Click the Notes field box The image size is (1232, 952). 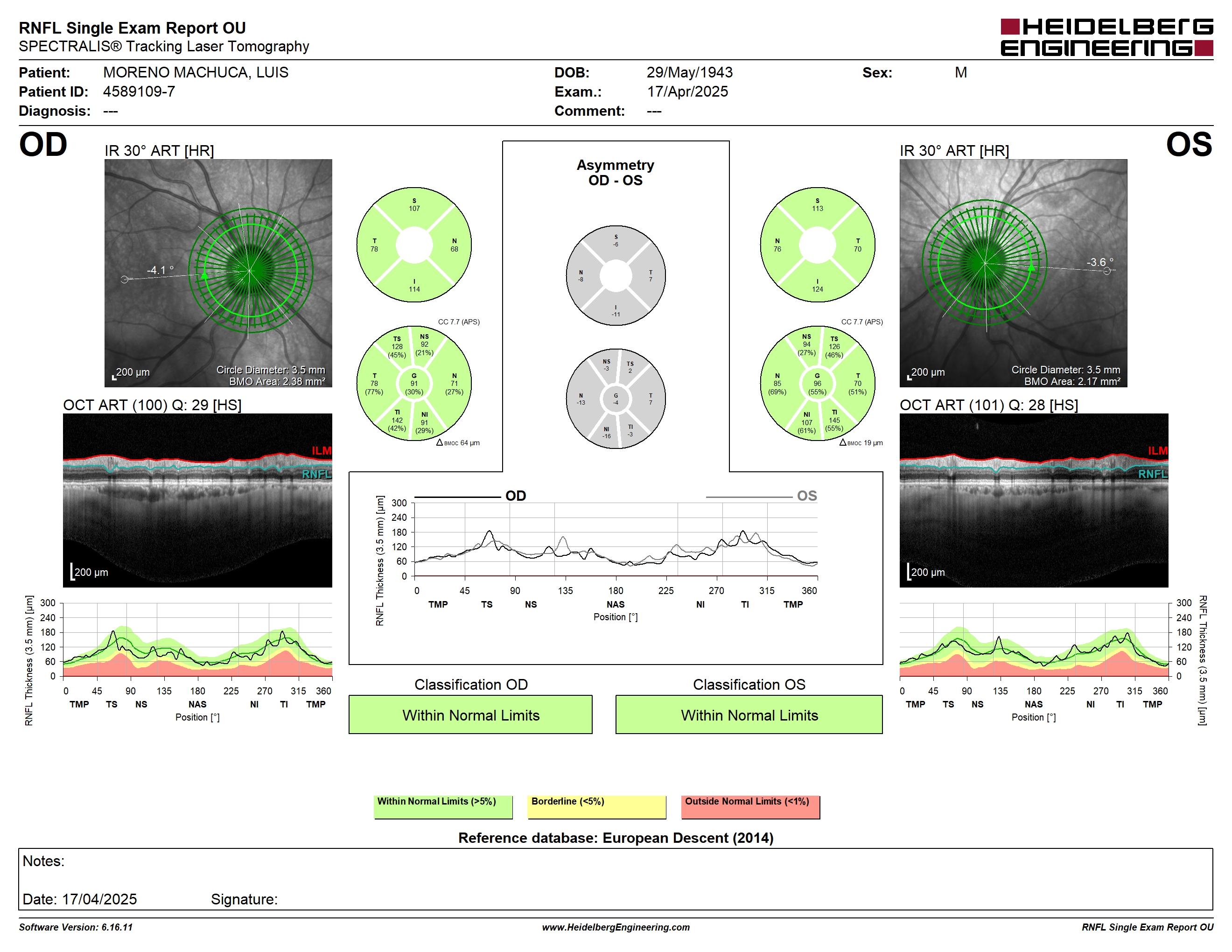click(x=616, y=879)
